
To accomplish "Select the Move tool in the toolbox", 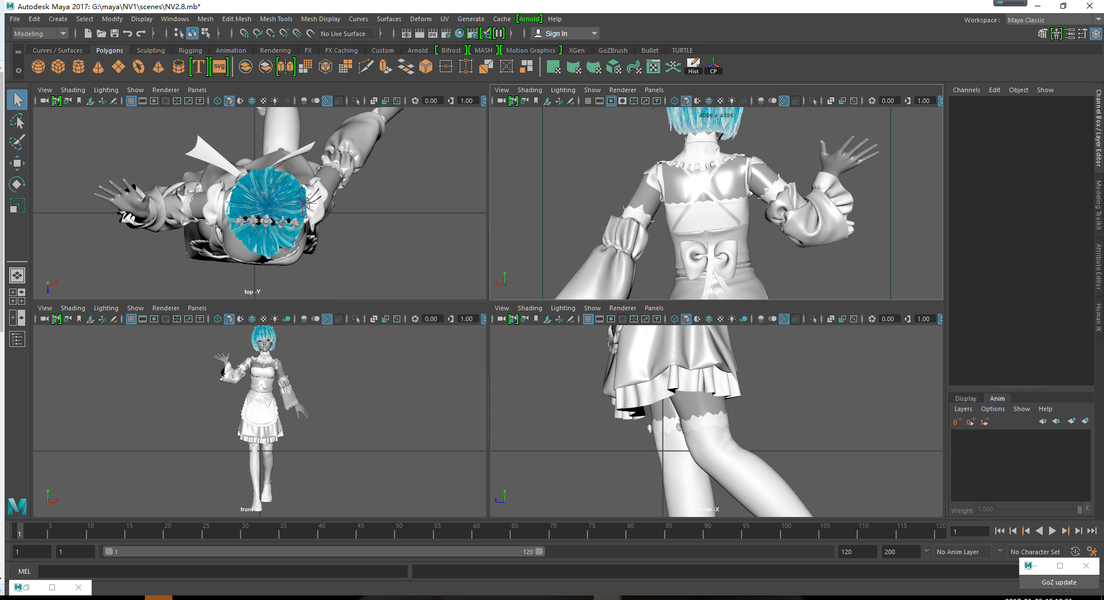I will point(18,163).
